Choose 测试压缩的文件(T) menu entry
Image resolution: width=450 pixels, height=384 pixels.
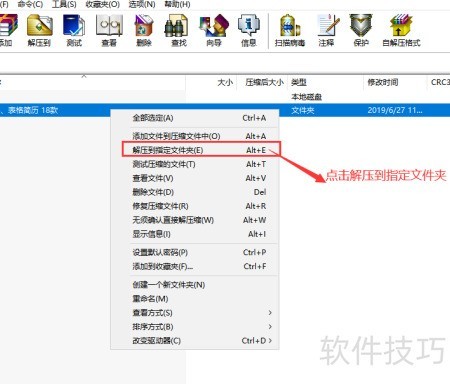pos(195,164)
